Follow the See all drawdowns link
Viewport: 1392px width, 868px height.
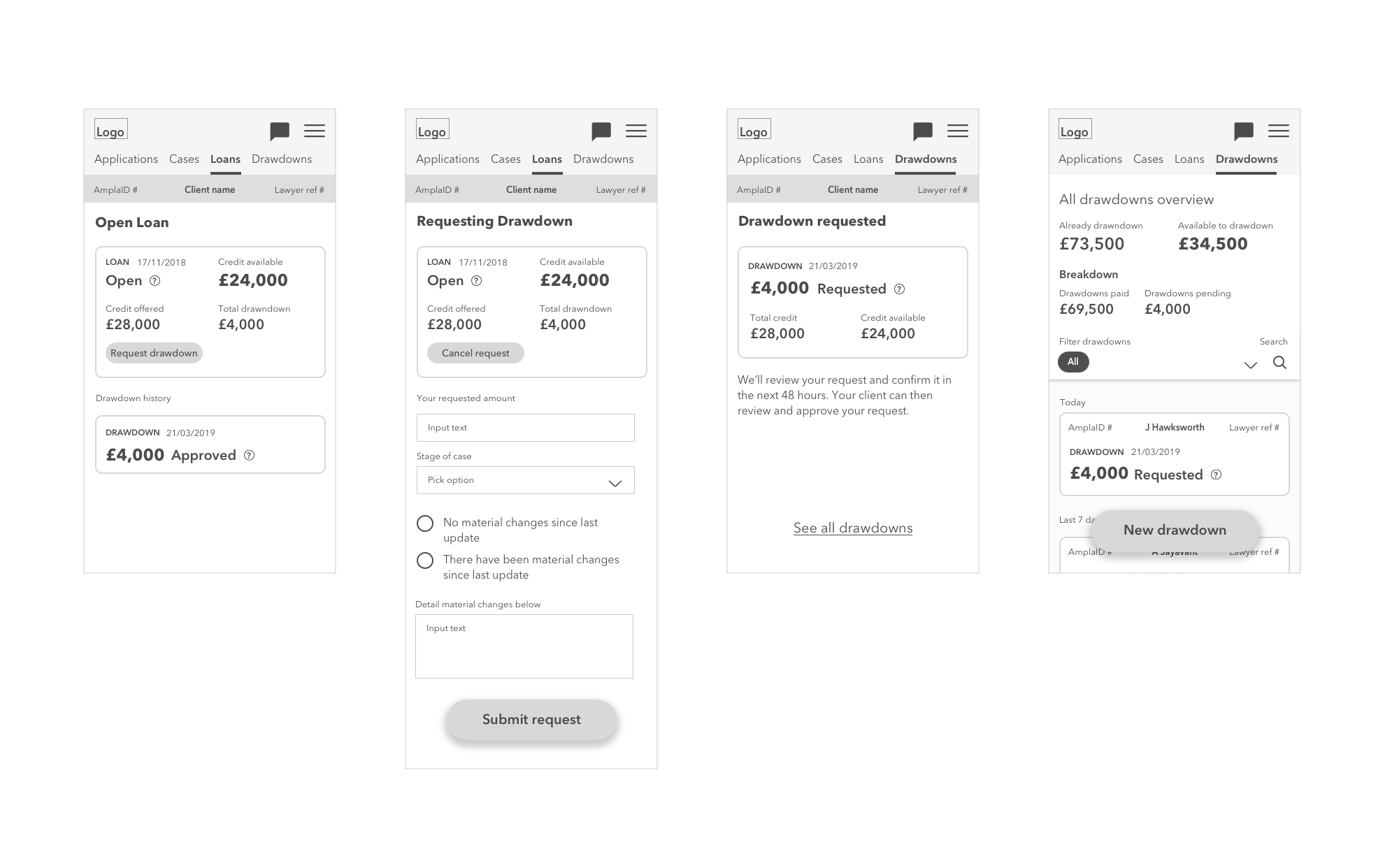click(x=852, y=528)
